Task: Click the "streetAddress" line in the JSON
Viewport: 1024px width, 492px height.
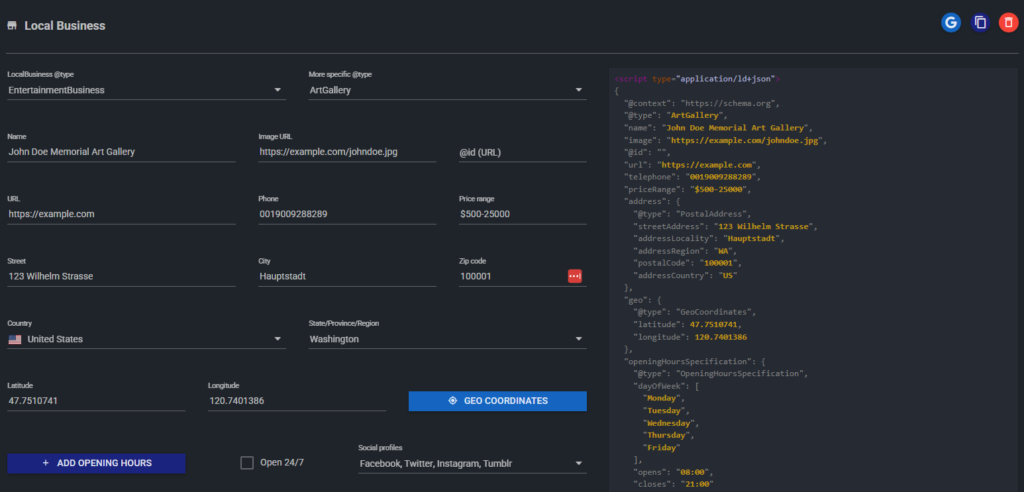Action: (726, 226)
